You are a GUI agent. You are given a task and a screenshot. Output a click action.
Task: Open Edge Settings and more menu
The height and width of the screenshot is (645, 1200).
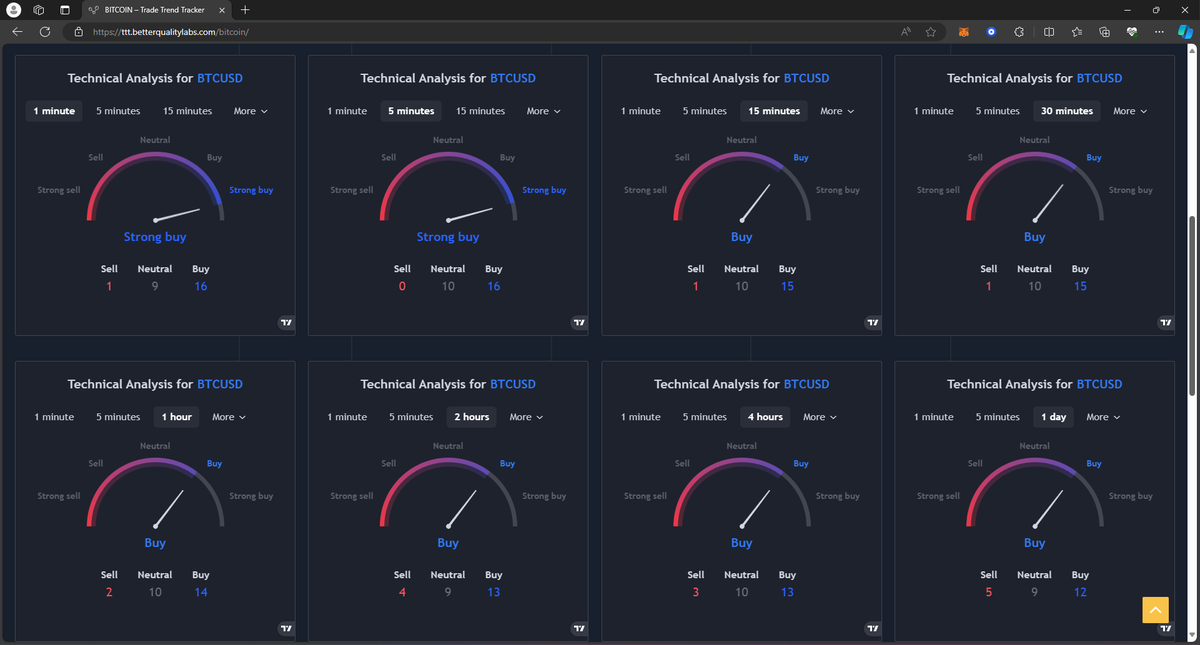click(1158, 32)
